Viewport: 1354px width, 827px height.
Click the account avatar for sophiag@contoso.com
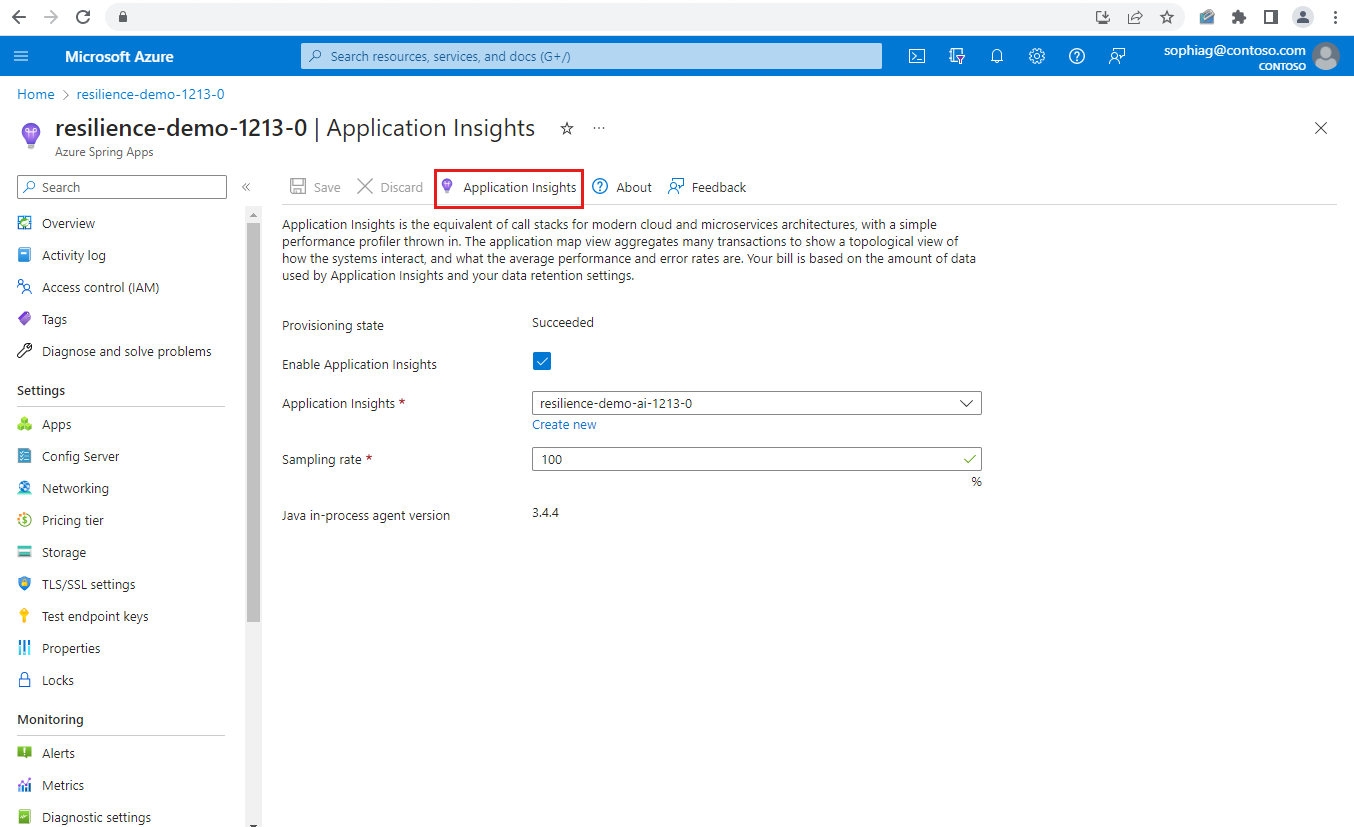[x=1326, y=56]
